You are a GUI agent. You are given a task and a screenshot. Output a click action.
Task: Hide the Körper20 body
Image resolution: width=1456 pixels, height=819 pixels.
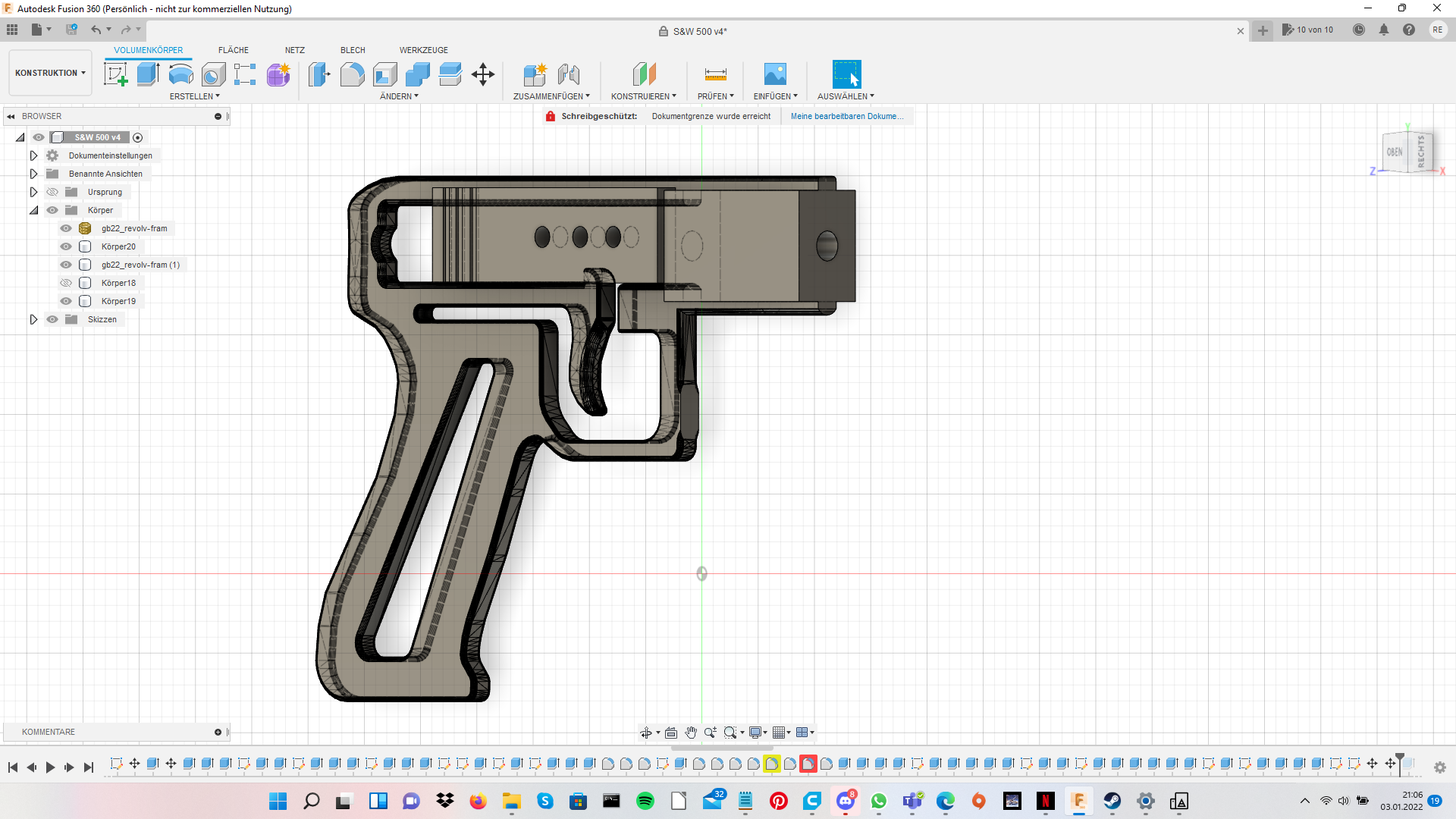pyautogui.click(x=66, y=246)
